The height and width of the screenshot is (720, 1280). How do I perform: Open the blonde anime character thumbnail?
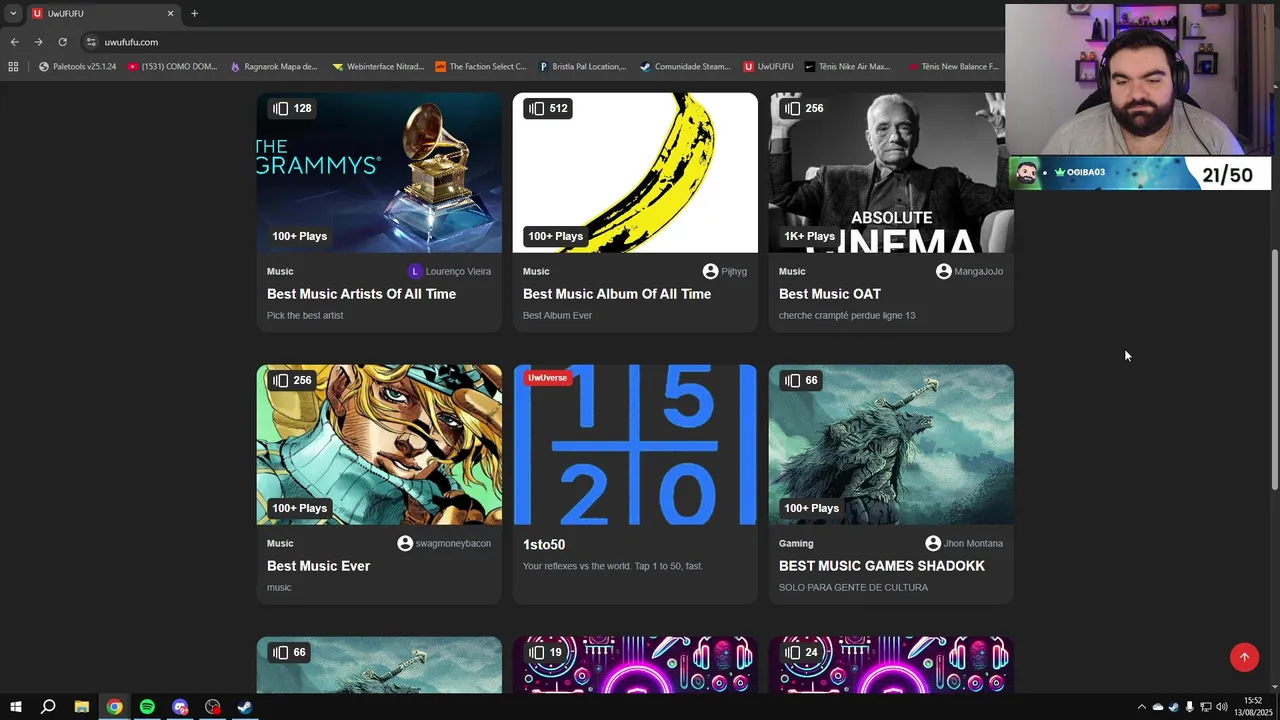pos(379,445)
